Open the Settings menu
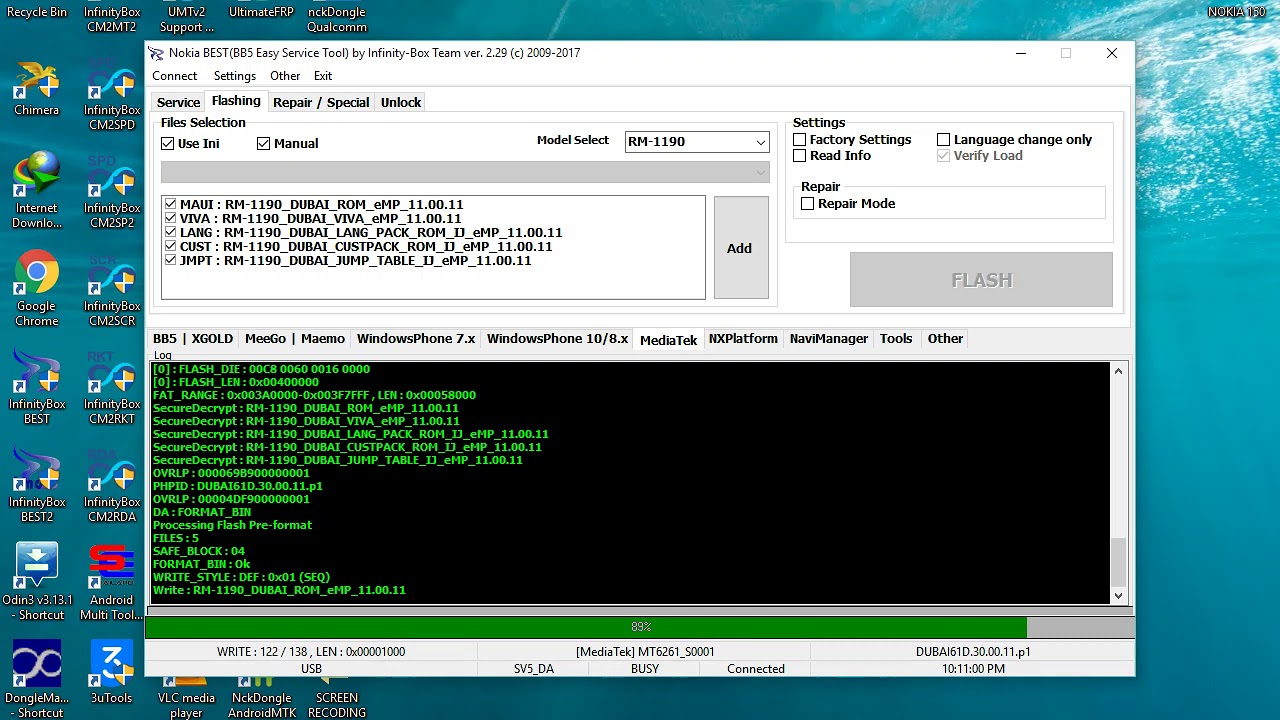Screen dimensions: 1280x720 pyautogui.click(x=235, y=76)
